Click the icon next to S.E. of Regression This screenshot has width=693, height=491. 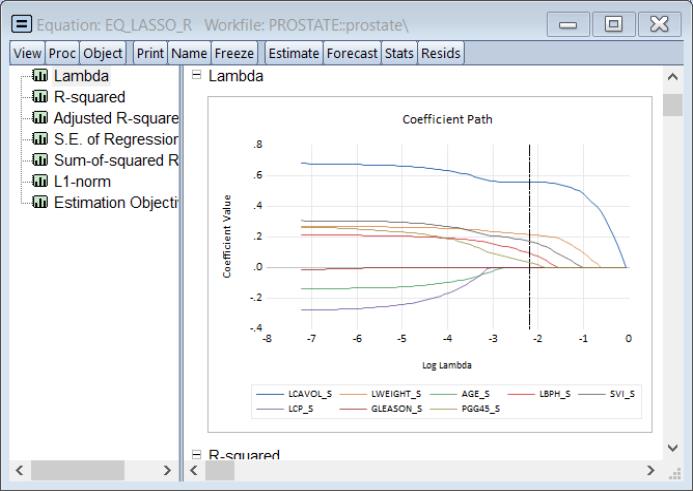40,139
